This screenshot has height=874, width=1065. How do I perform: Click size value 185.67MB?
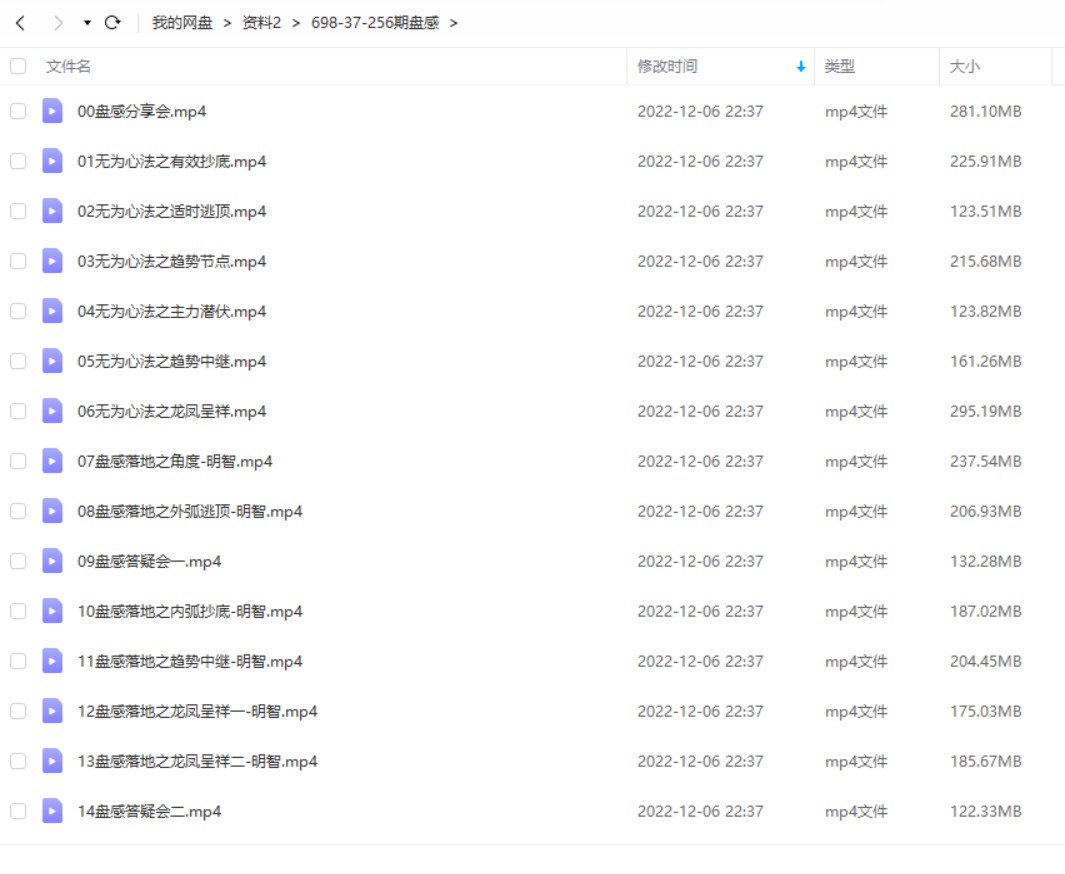[986, 762]
